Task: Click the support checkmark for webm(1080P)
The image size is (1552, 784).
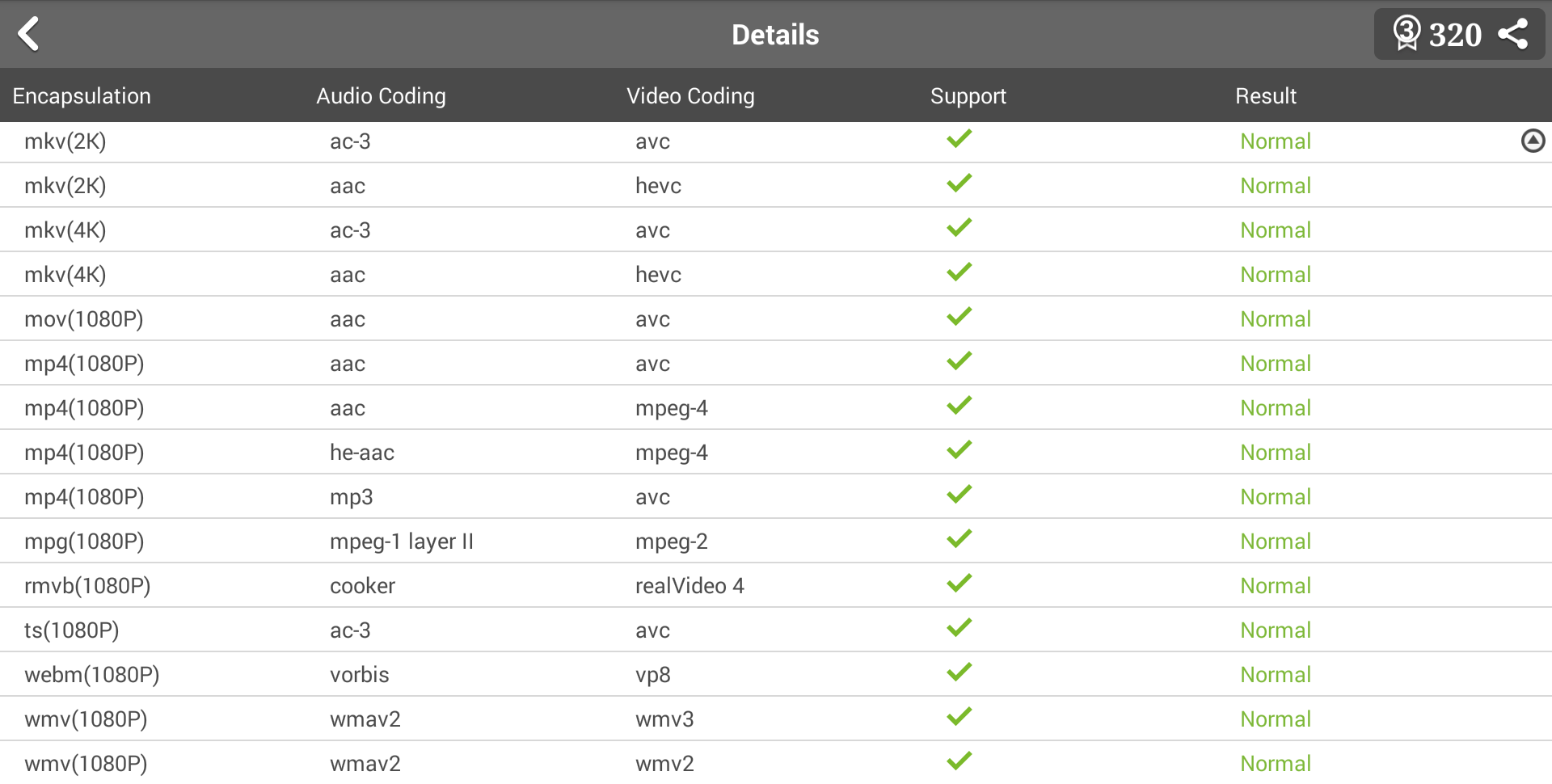Action: (959, 672)
